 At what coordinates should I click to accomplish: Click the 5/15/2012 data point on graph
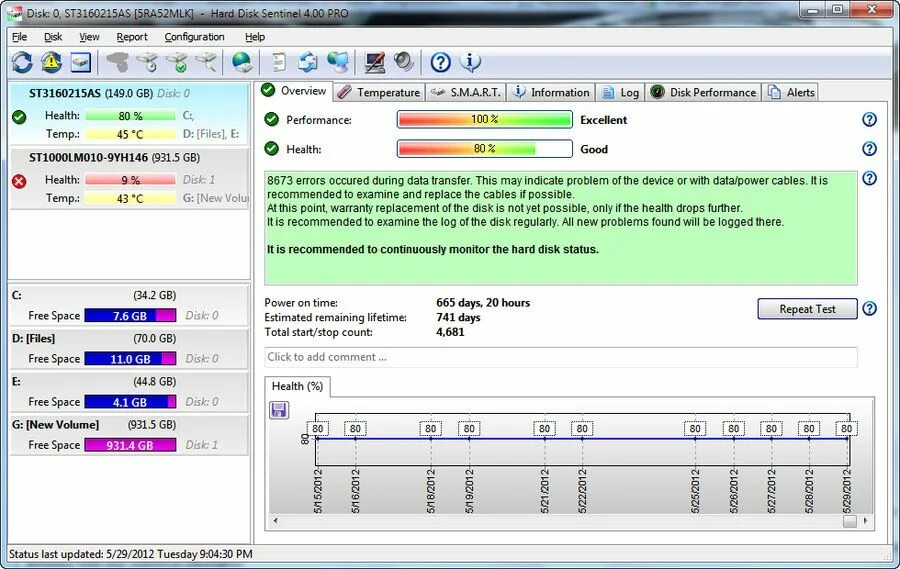(317, 438)
